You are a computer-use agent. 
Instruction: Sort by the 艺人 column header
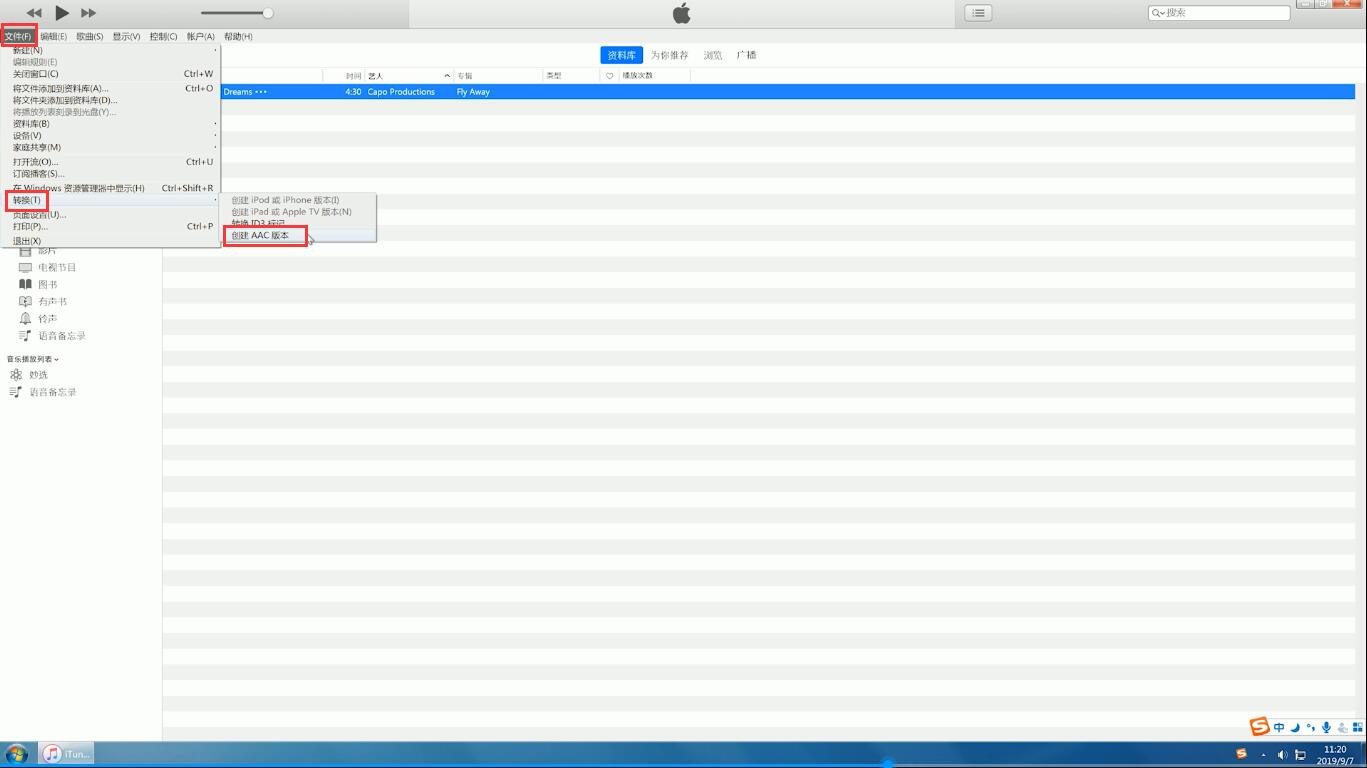click(409, 76)
